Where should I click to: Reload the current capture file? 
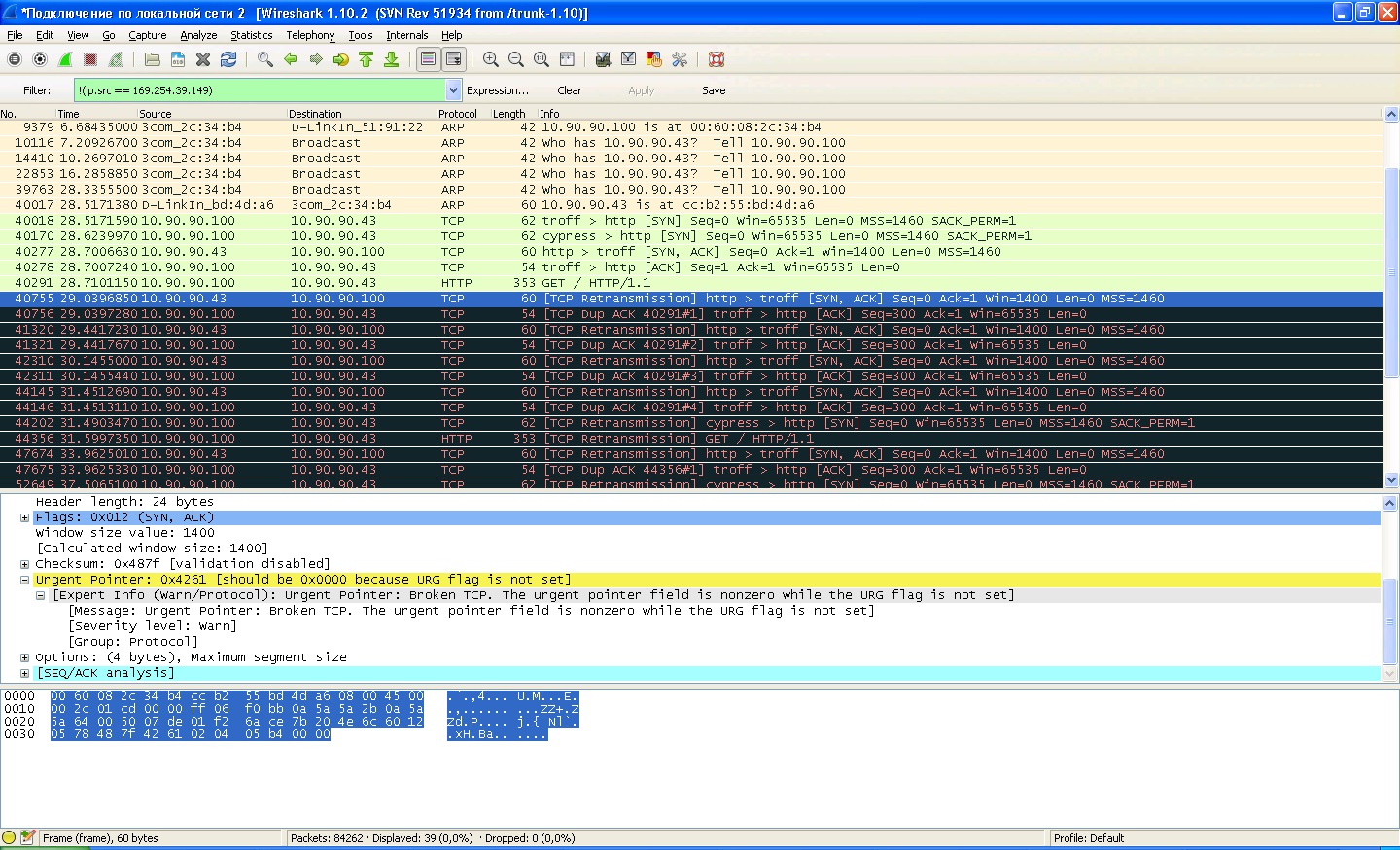pos(228,59)
